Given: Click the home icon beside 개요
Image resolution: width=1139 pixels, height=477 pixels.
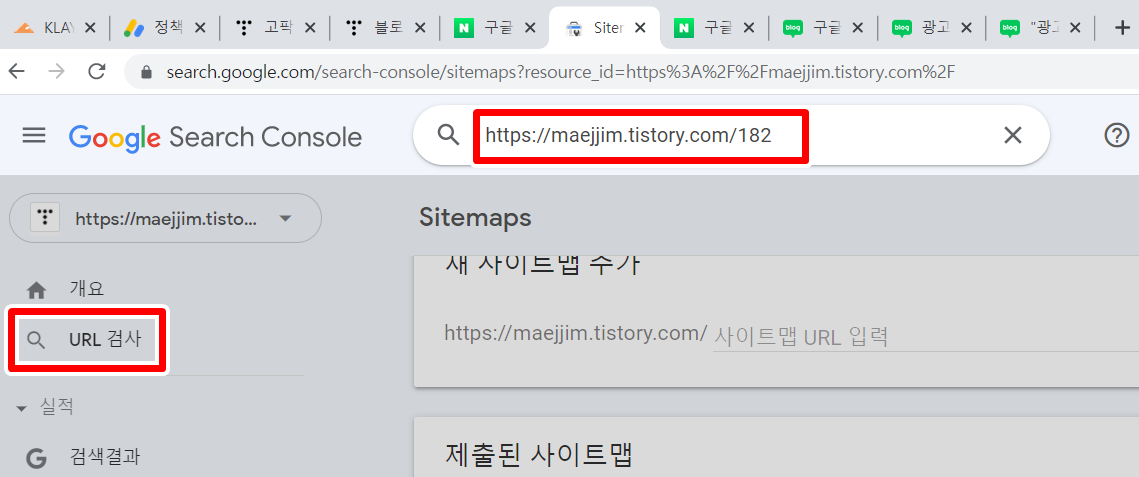Looking at the screenshot, I should [x=36, y=290].
